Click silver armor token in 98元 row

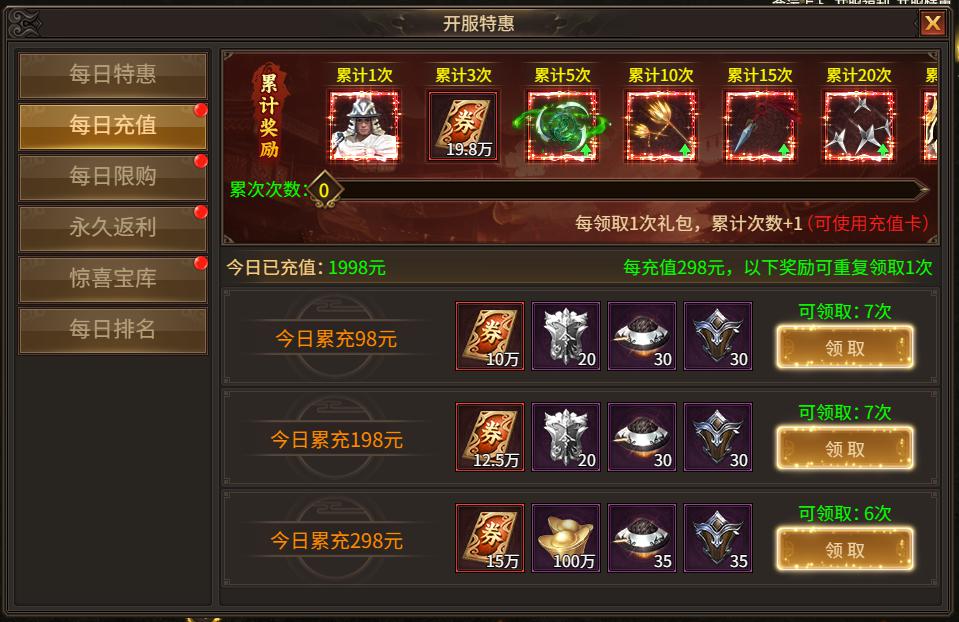566,336
